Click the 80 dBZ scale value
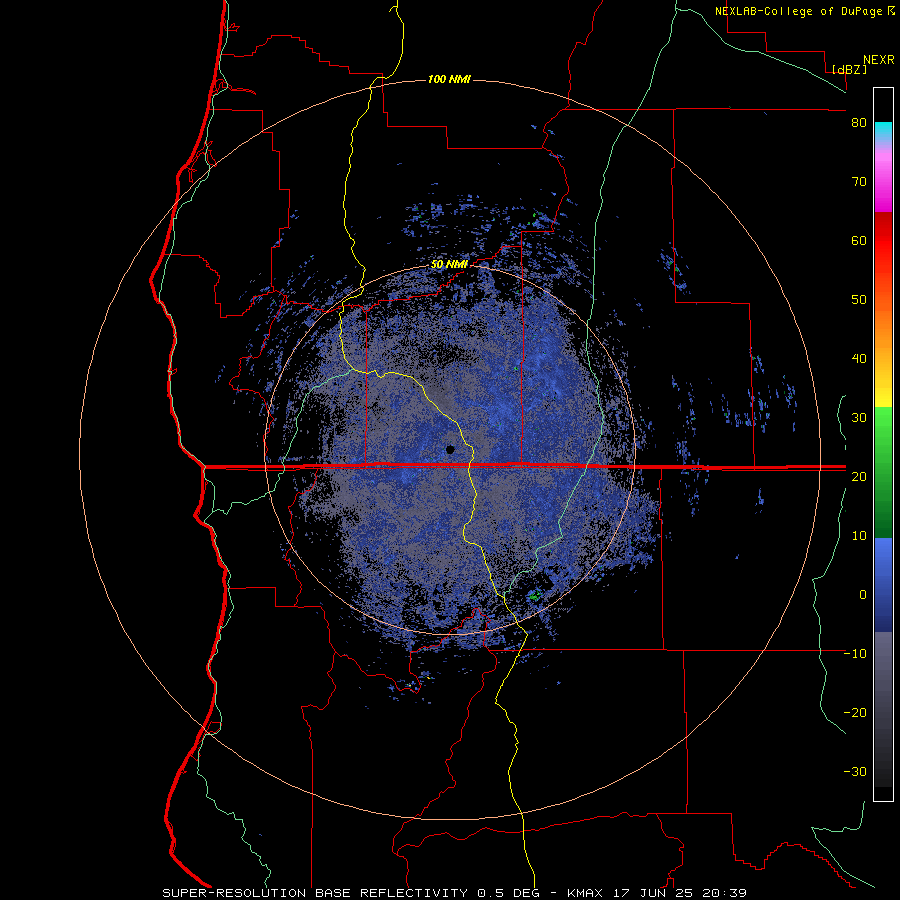This screenshot has height=900, width=900. [859, 123]
